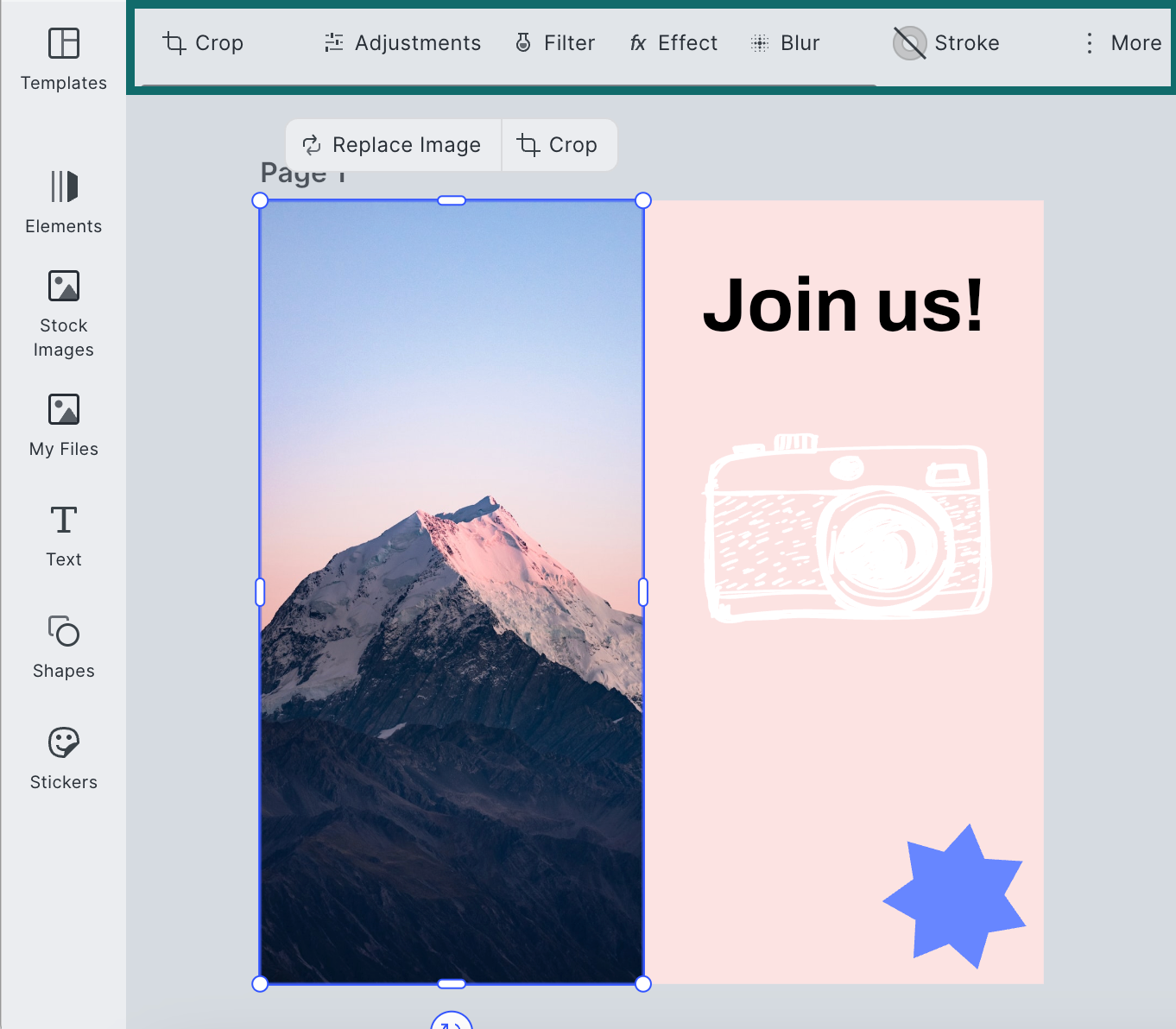Click the top-right corner handle of photo
1176x1029 pixels.
pyautogui.click(x=643, y=200)
